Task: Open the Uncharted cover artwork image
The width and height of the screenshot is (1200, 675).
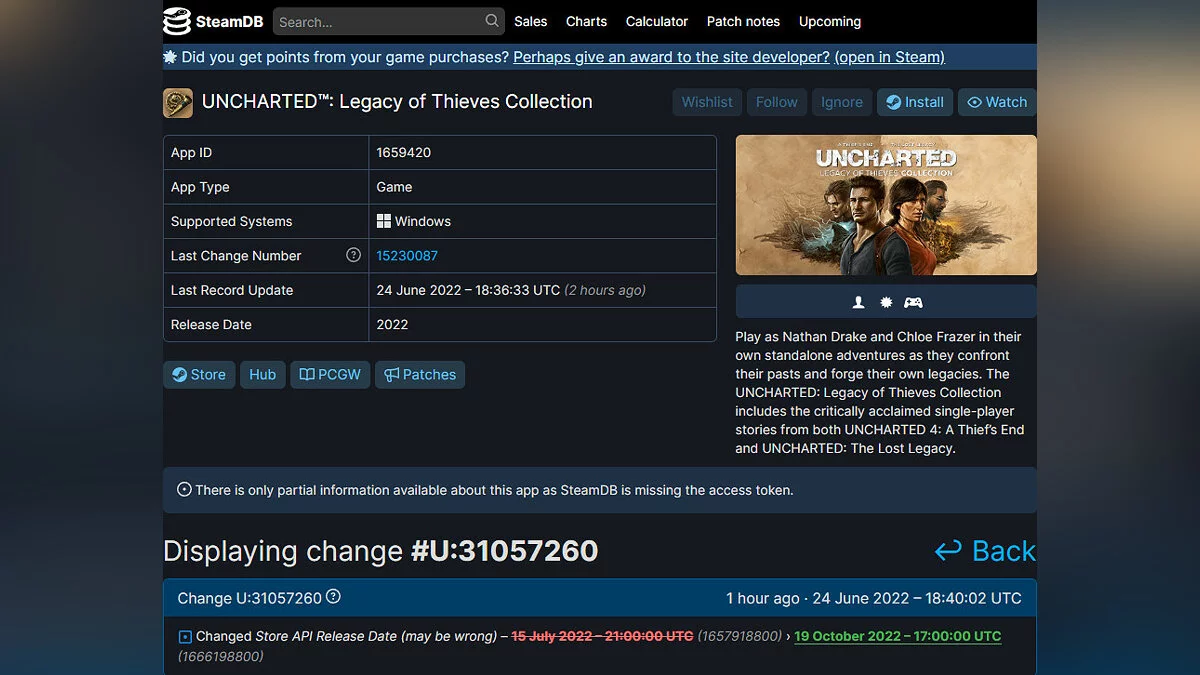Action: (886, 205)
